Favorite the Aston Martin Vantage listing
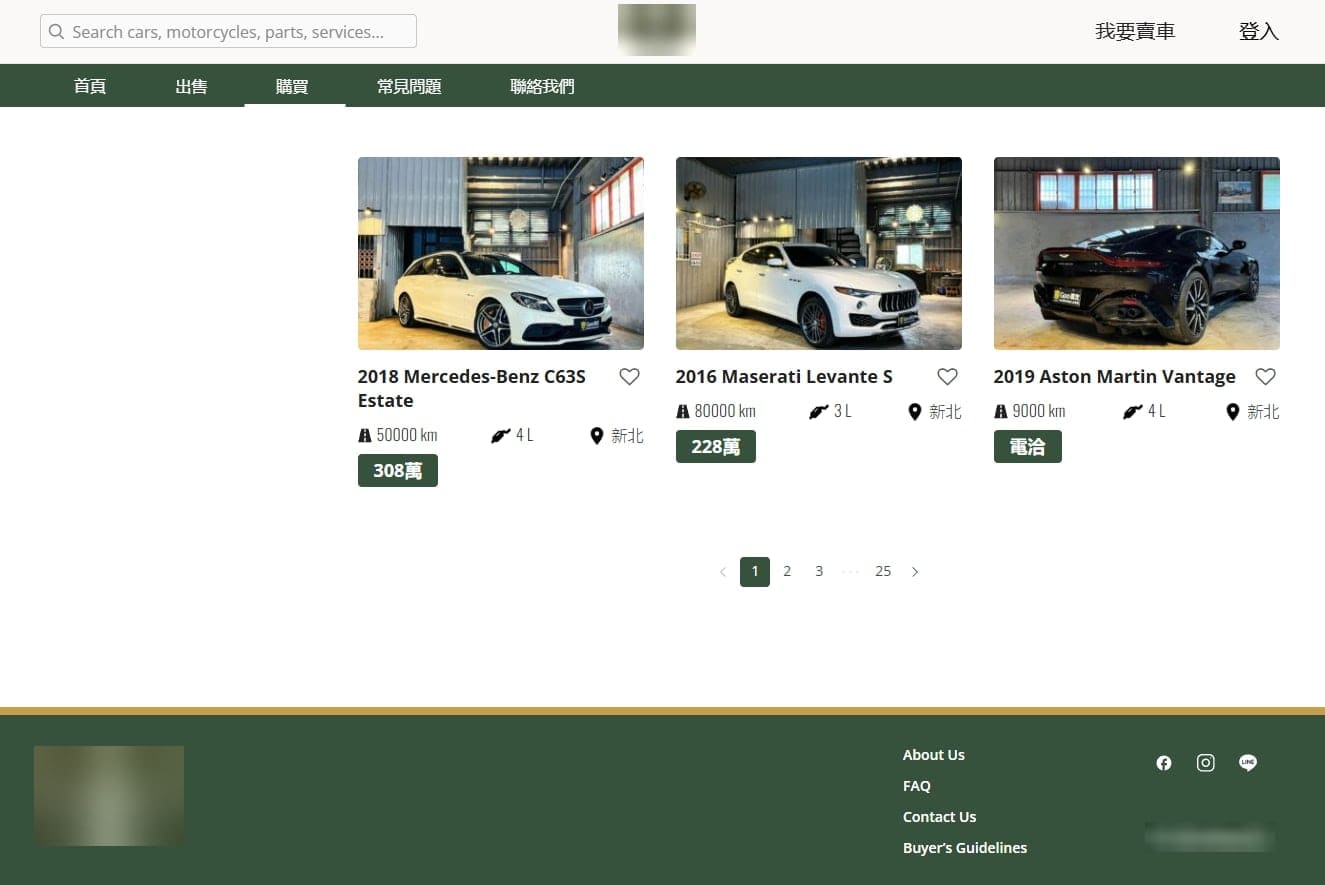 (1265, 377)
